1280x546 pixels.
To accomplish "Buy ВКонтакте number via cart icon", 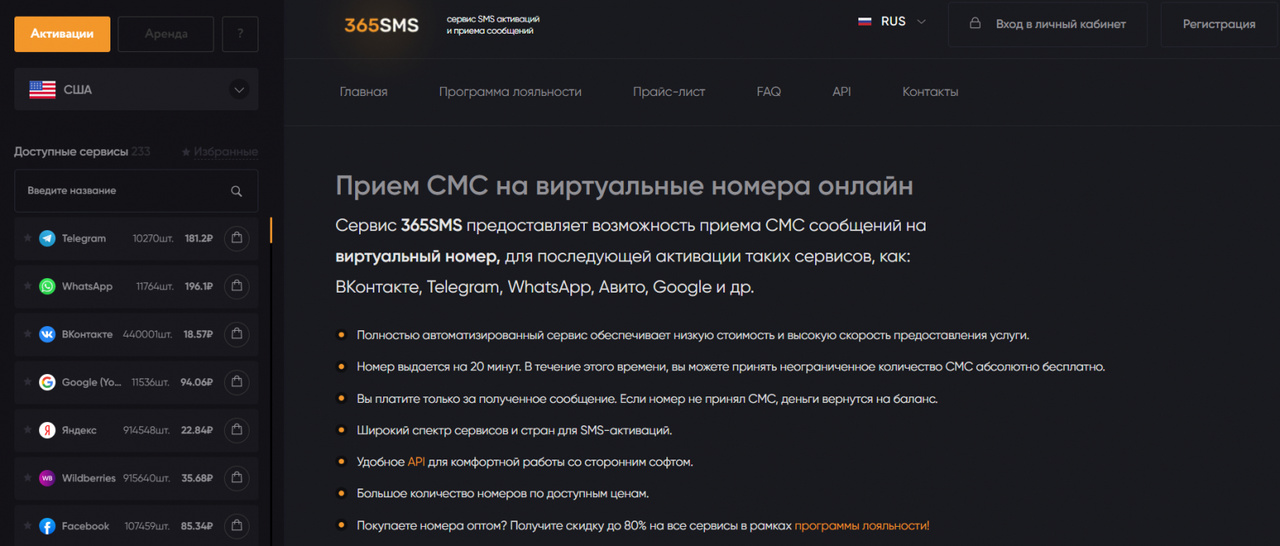I will (236, 334).
